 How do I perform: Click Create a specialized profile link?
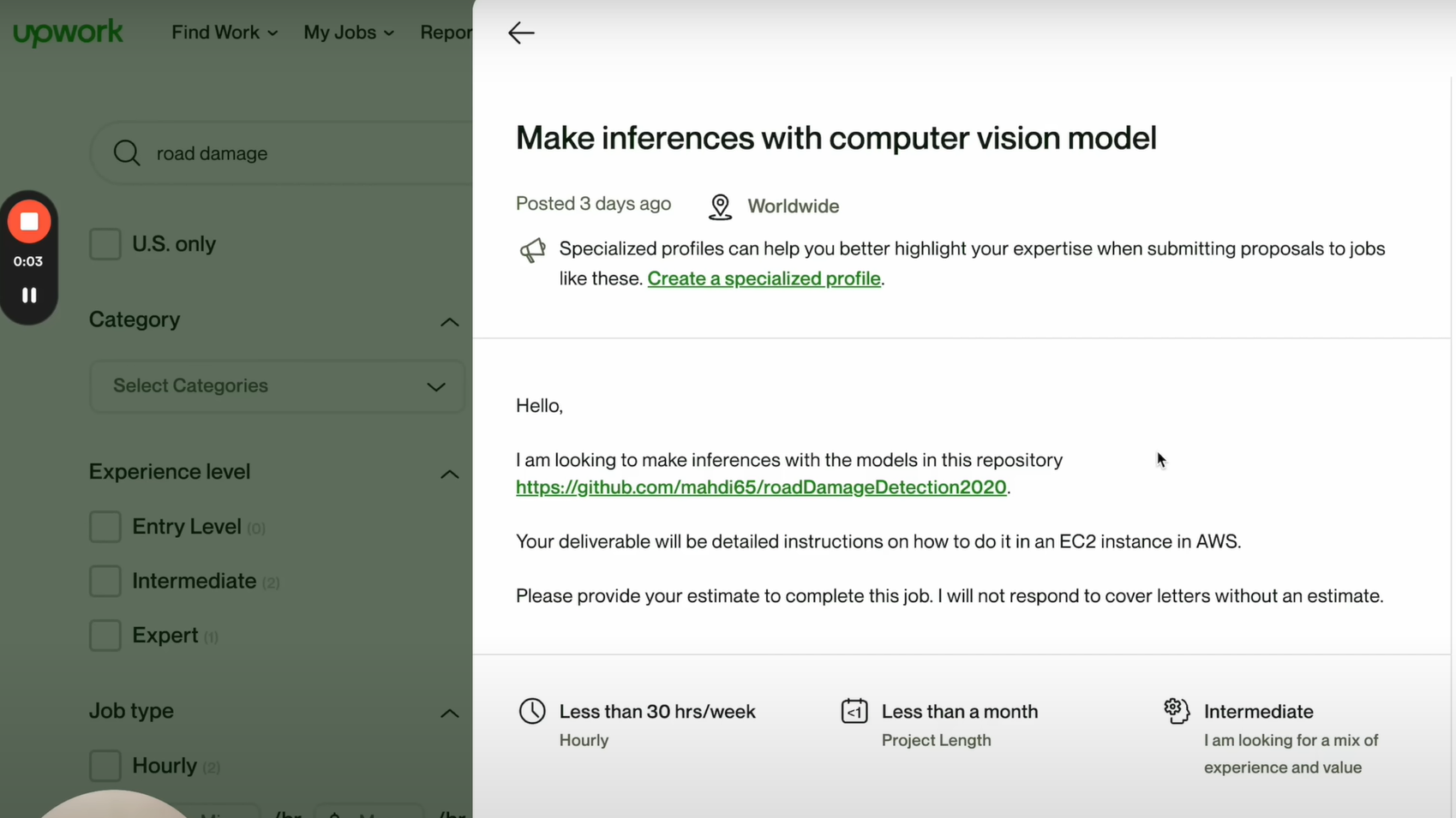[764, 278]
